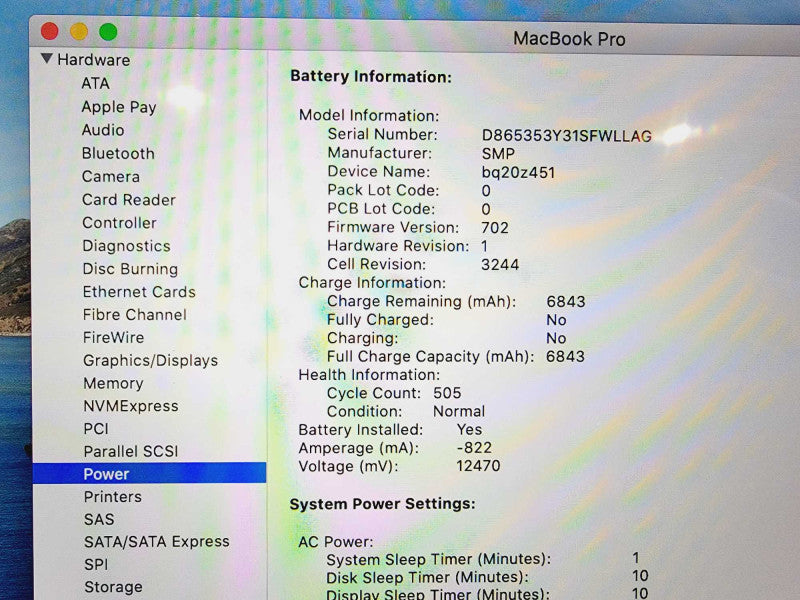Click the voltage value 12470
This screenshot has width=800, height=600.
pos(478,465)
